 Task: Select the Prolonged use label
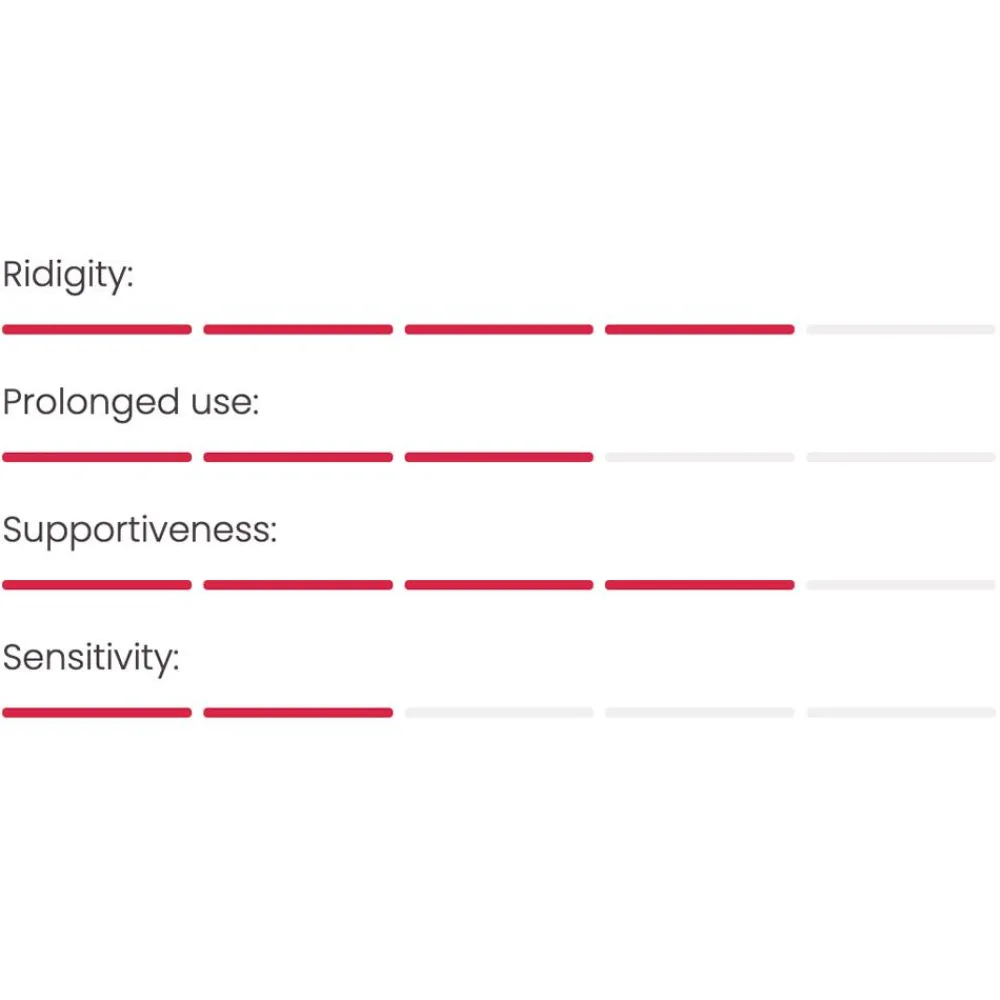(131, 402)
